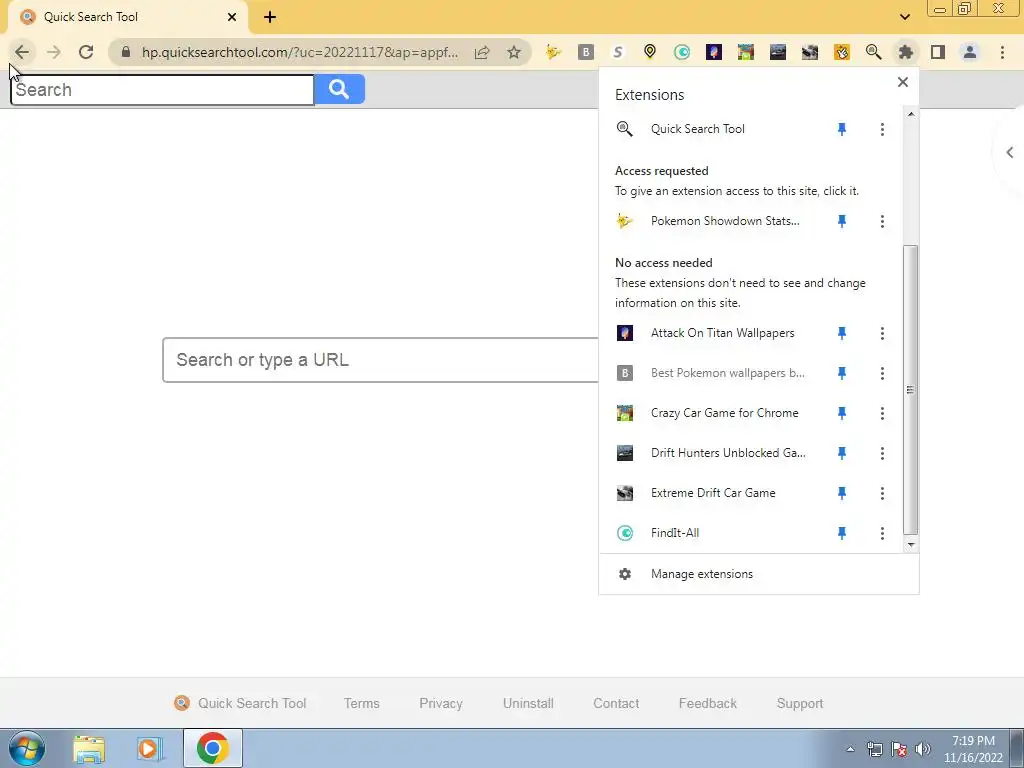Go back to the previous page
The height and width of the screenshot is (768, 1024).
tap(22, 52)
